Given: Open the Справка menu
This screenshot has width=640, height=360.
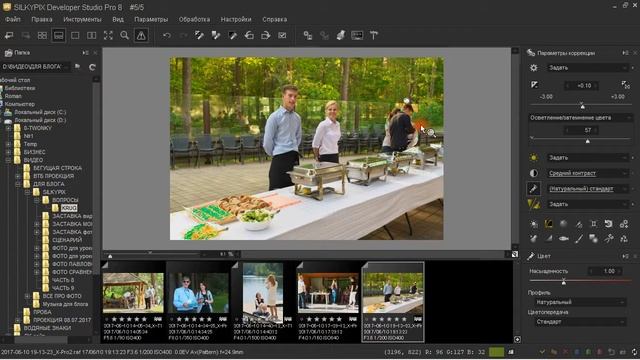Looking at the screenshot, I should (274, 19).
